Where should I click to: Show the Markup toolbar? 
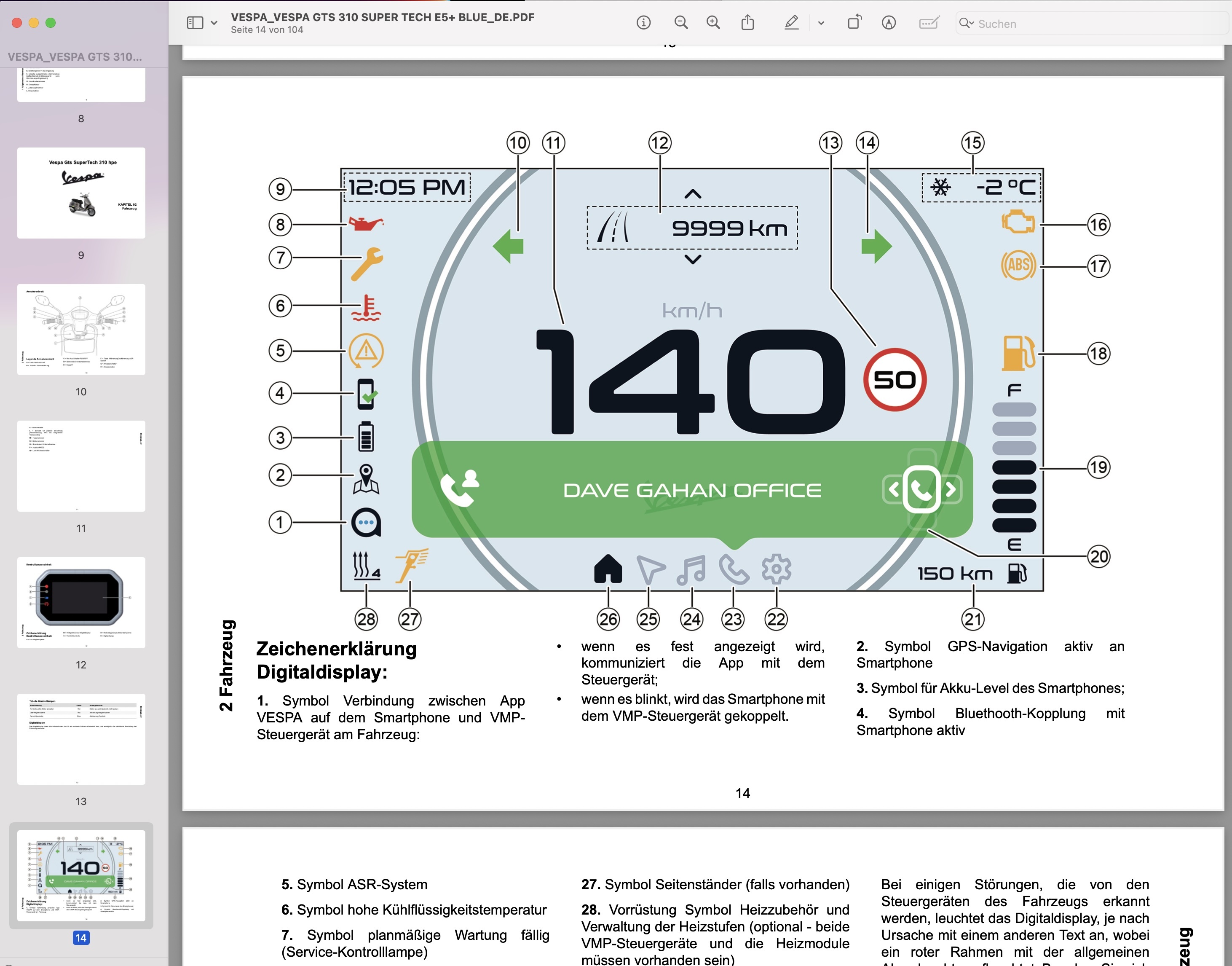pyautogui.click(x=889, y=23)
